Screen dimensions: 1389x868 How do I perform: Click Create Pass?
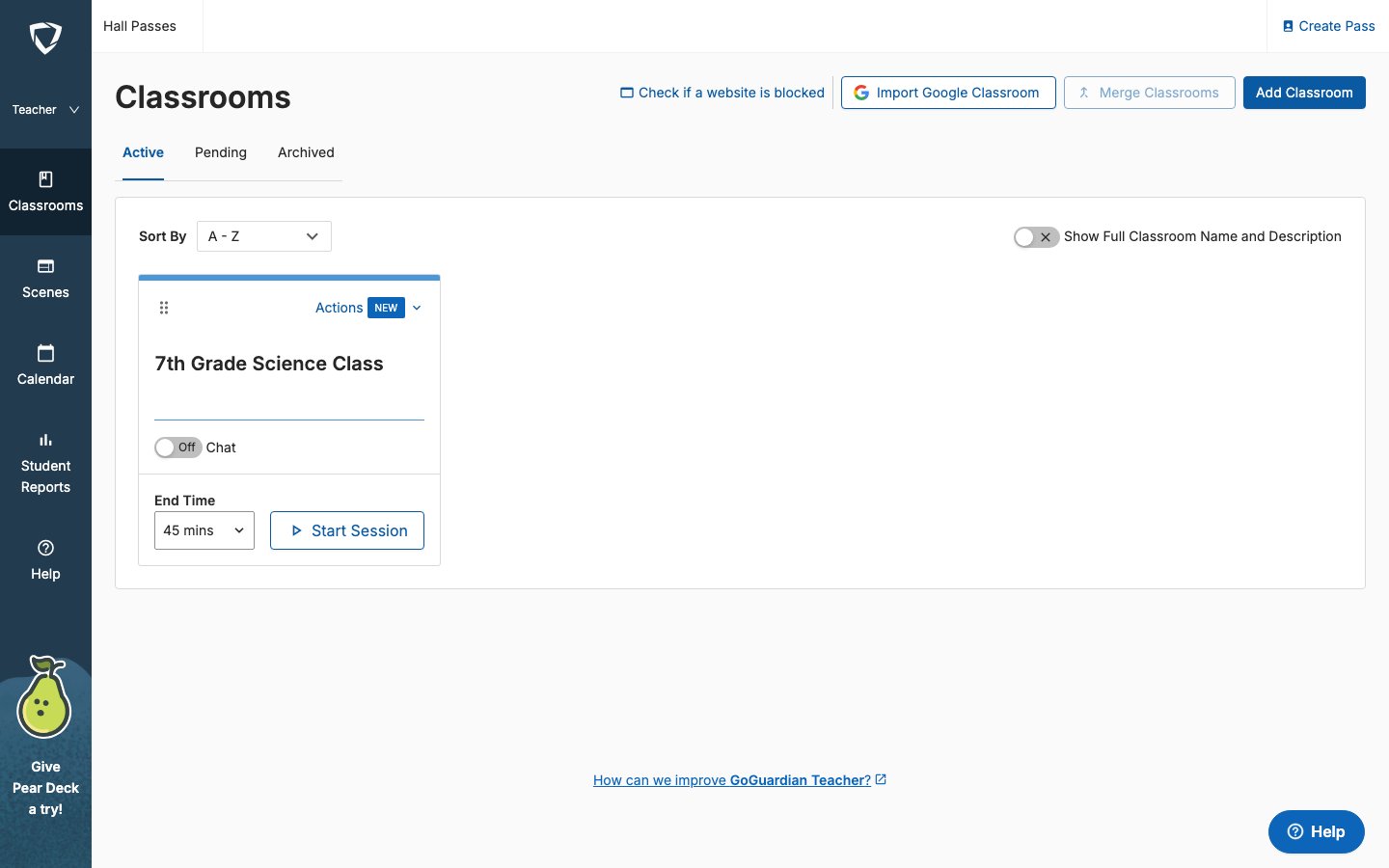1328,26
